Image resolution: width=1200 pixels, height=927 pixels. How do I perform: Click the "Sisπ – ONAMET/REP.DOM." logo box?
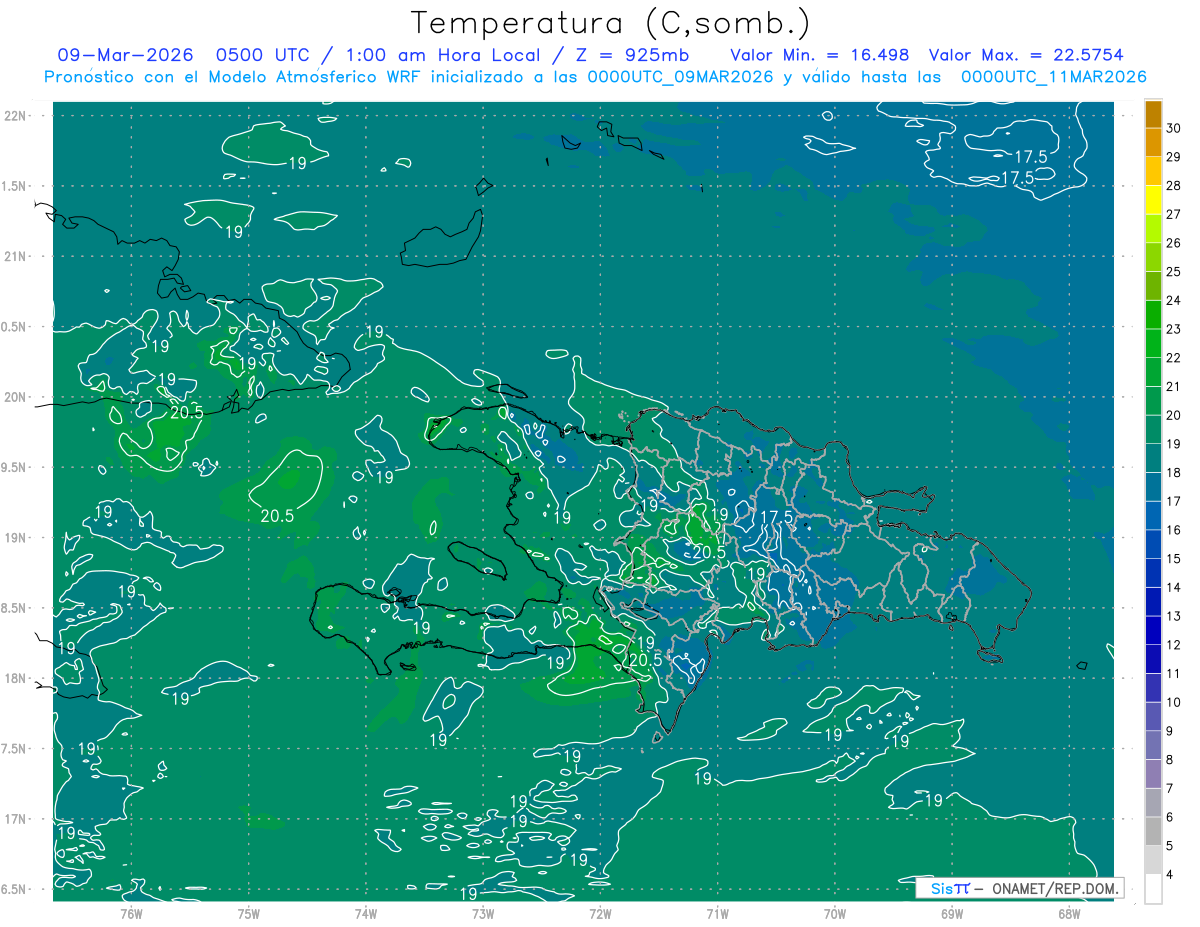pos(1019,888)
